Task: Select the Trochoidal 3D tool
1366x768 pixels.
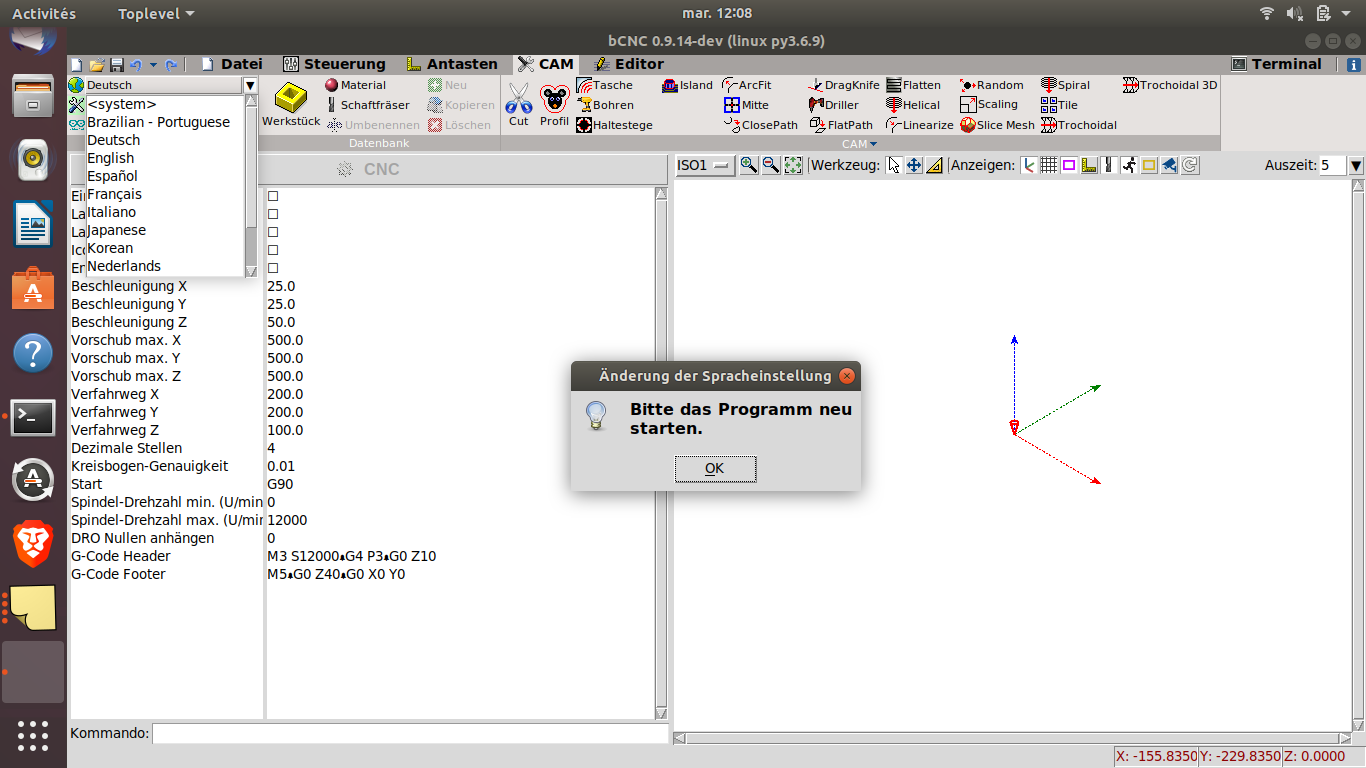Action: click(x=1170, y=85)
